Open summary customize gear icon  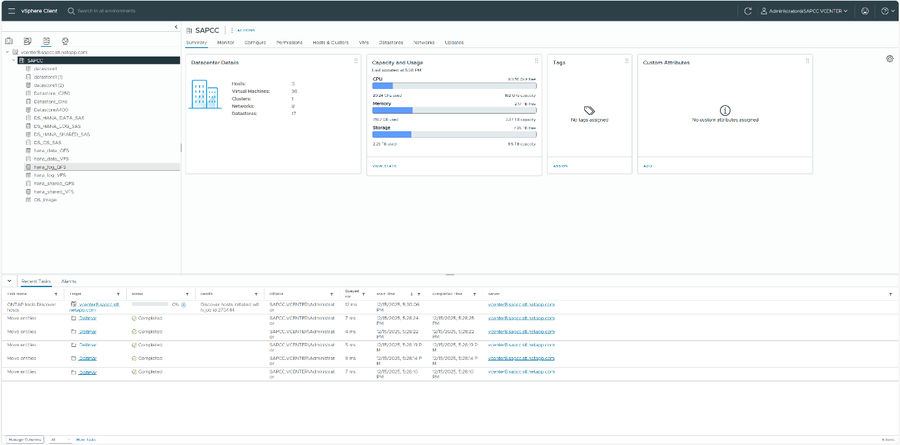[890, 59]
